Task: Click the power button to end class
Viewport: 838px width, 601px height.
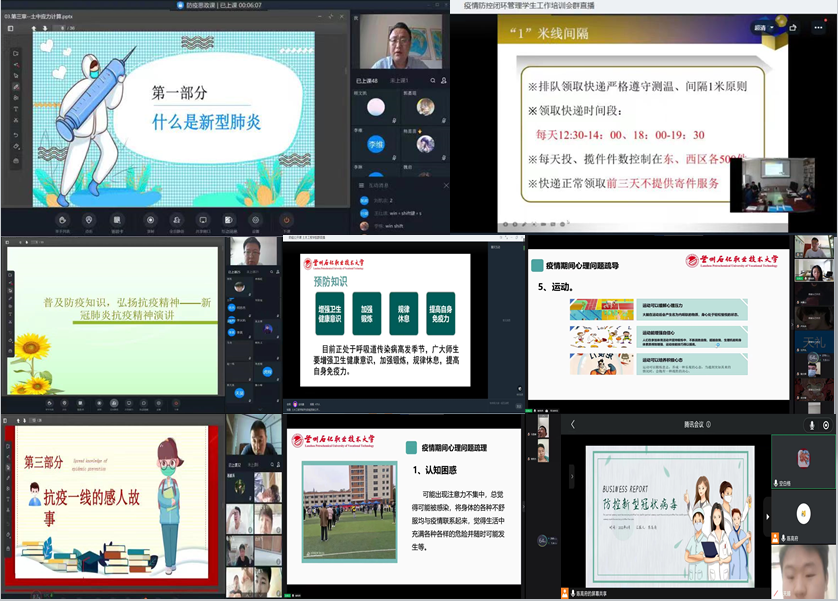Action: point(287,220)
